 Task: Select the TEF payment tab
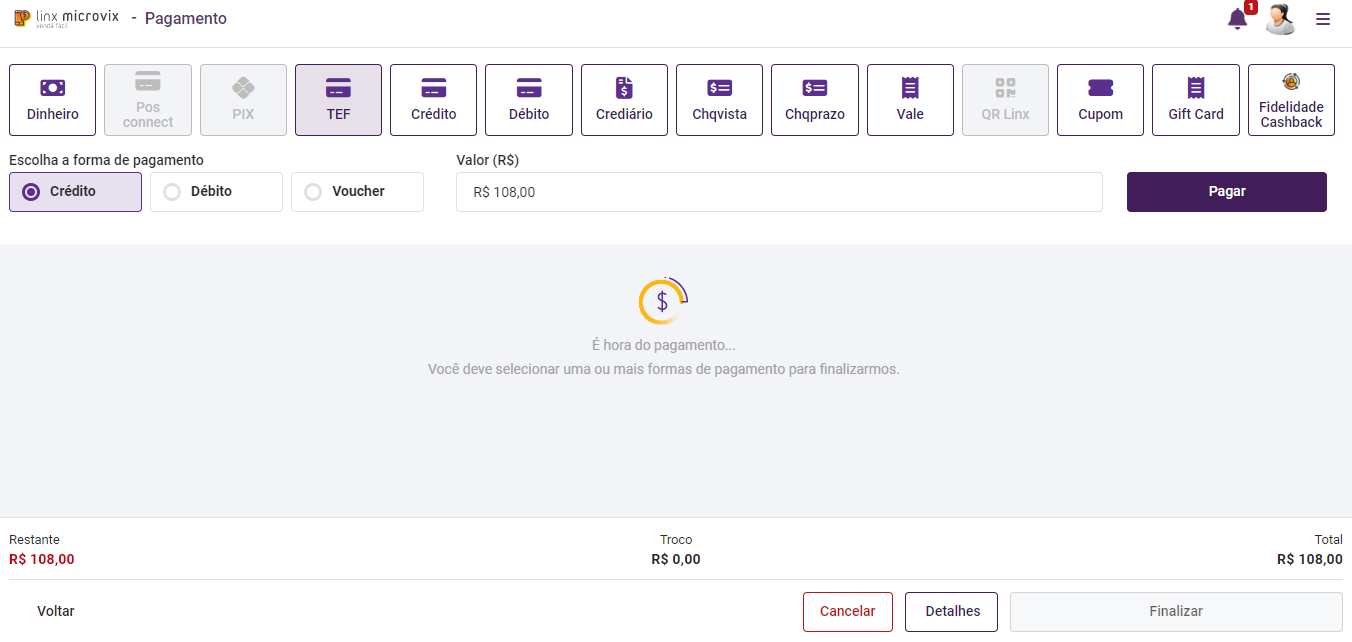(x=338, y=100)
